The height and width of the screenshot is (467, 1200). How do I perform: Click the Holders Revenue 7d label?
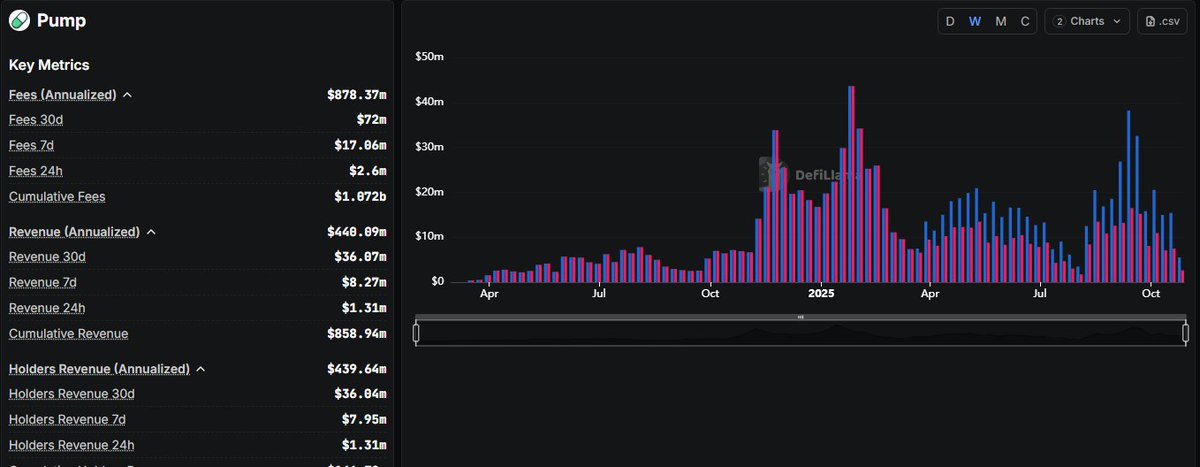pyautogui.click(x=67, y=419)
